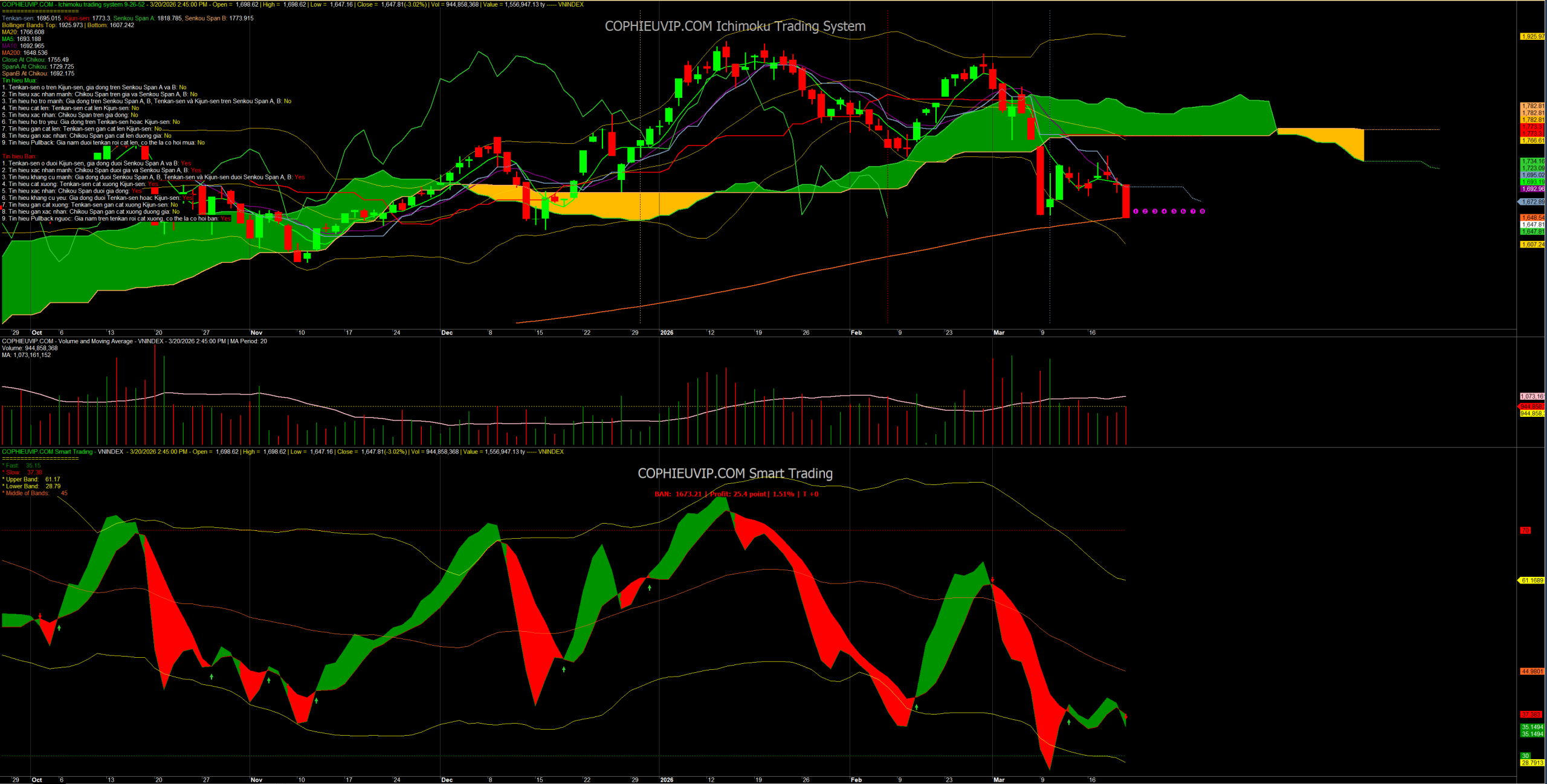Select the 'Tin hieu Ban' sell signals header

tap(19, 156)
